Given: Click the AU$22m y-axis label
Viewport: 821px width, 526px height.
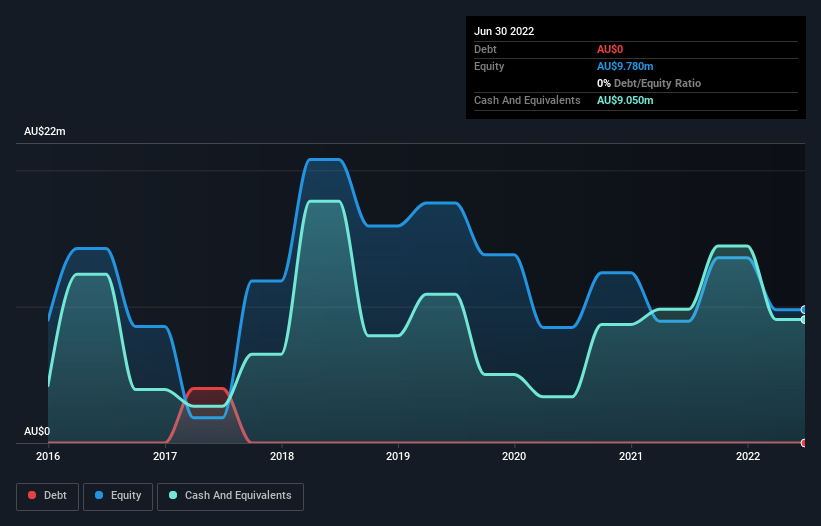Looking at the screenshot, I should pyautogui.click(x=45, y=131).
